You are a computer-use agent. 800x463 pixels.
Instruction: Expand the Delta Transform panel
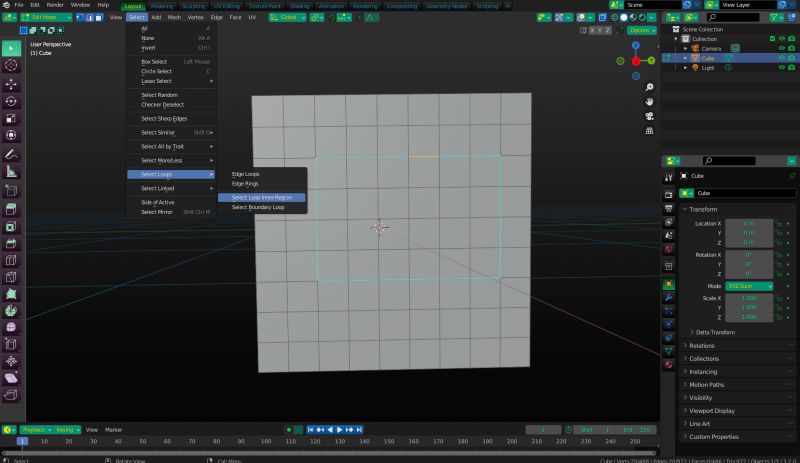coord(692,332)
